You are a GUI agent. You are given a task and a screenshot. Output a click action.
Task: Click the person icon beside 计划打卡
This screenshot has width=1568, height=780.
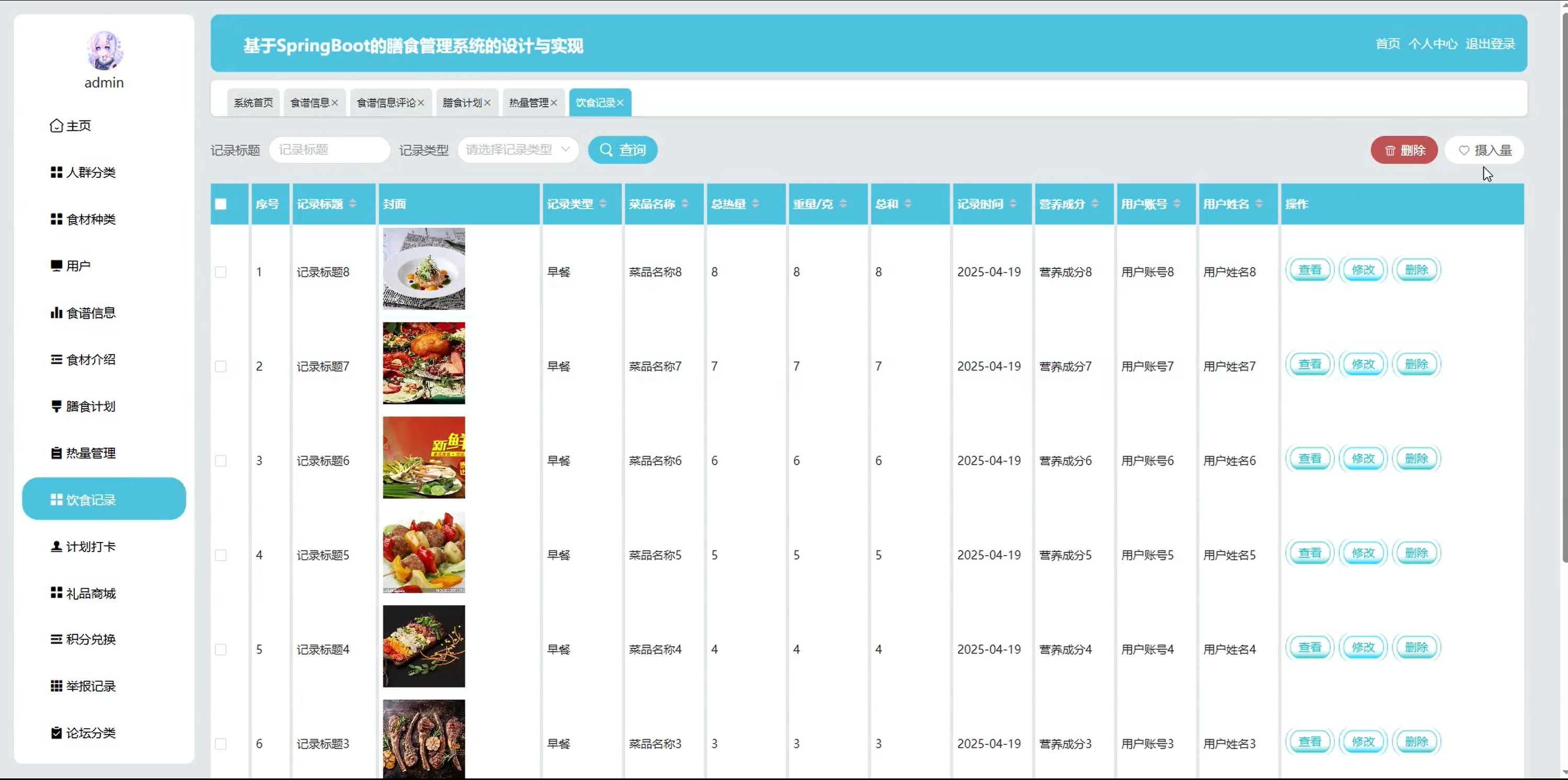point(56,546)
